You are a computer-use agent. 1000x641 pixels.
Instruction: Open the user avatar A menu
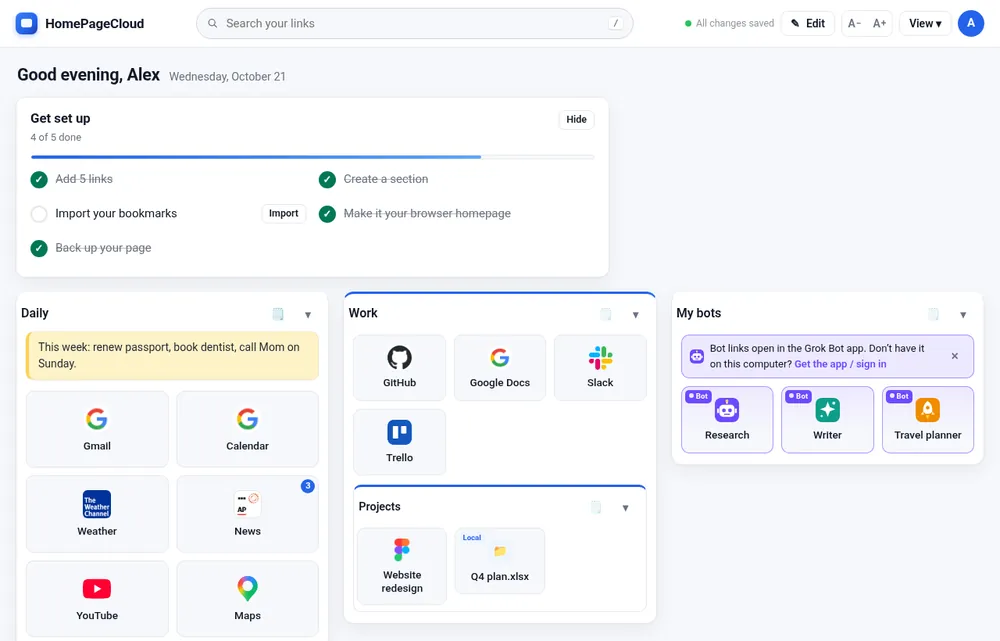971,24
